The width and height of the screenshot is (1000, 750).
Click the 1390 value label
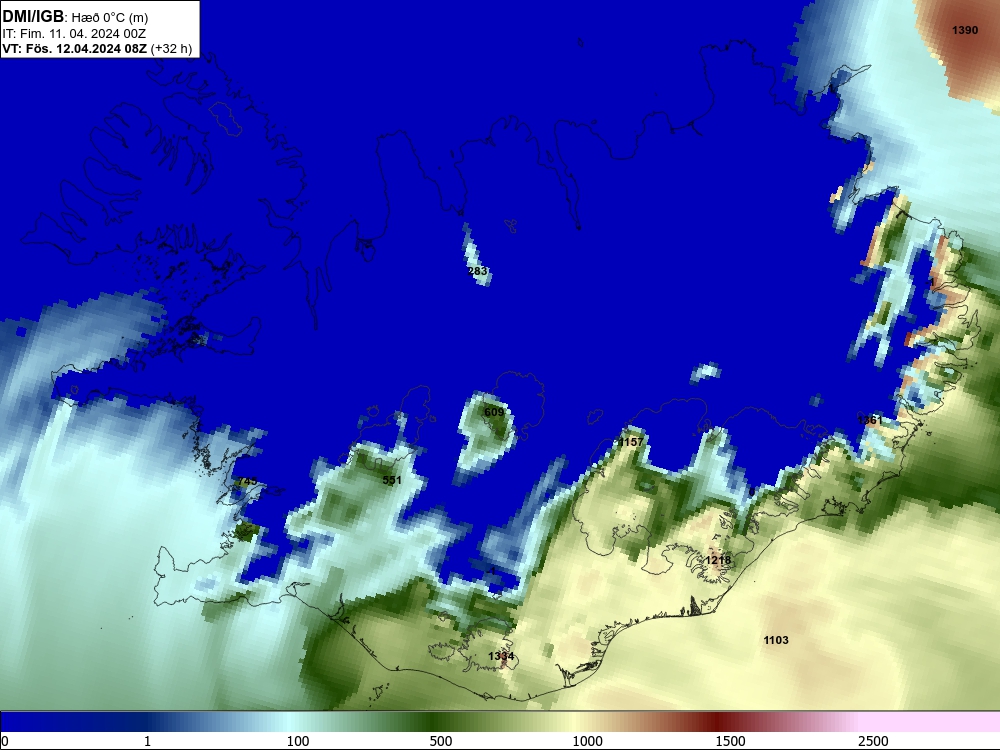[x=964, y=30]
